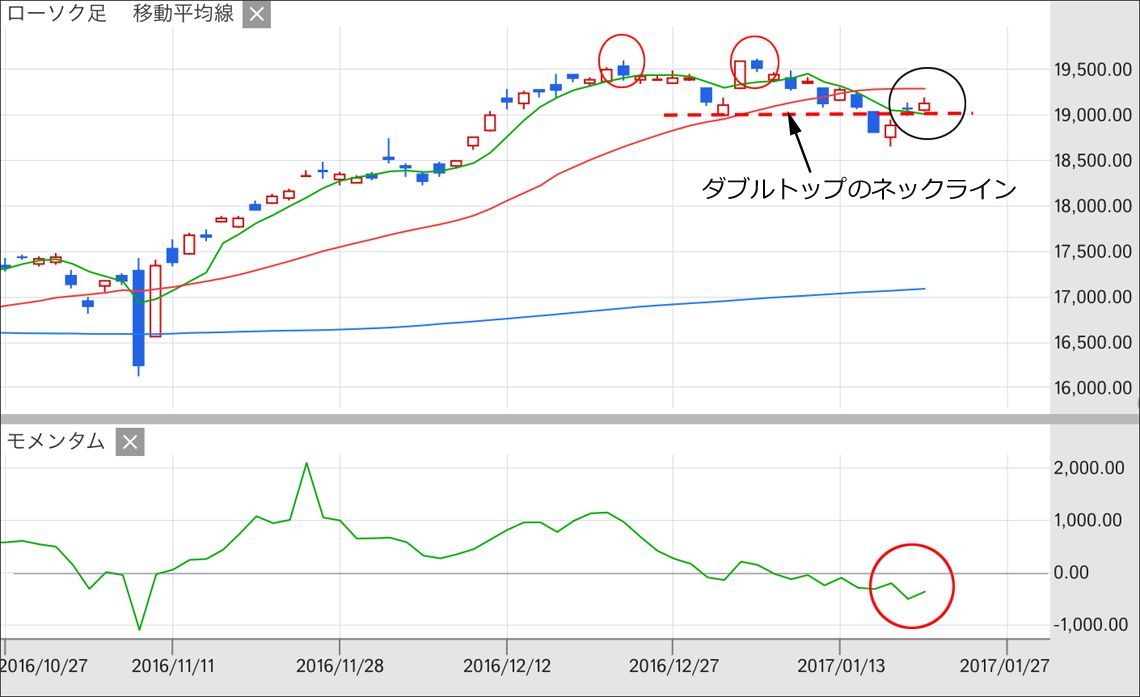Click the red-circled momentum dip
1140x697 pixels.
911,586
